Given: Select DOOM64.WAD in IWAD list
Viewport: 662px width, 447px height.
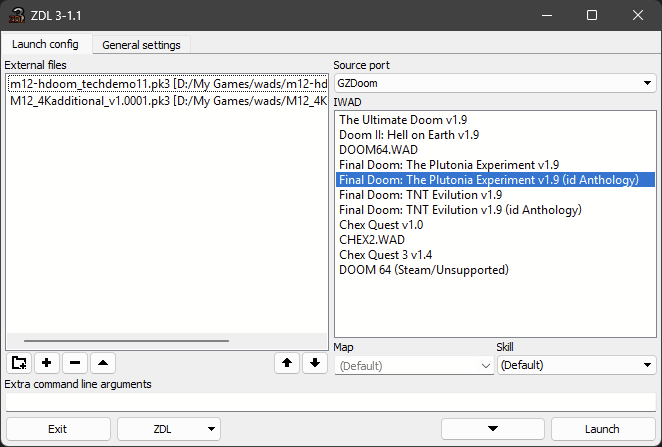Looking at the screenshot, I should (x=495, y=150).
